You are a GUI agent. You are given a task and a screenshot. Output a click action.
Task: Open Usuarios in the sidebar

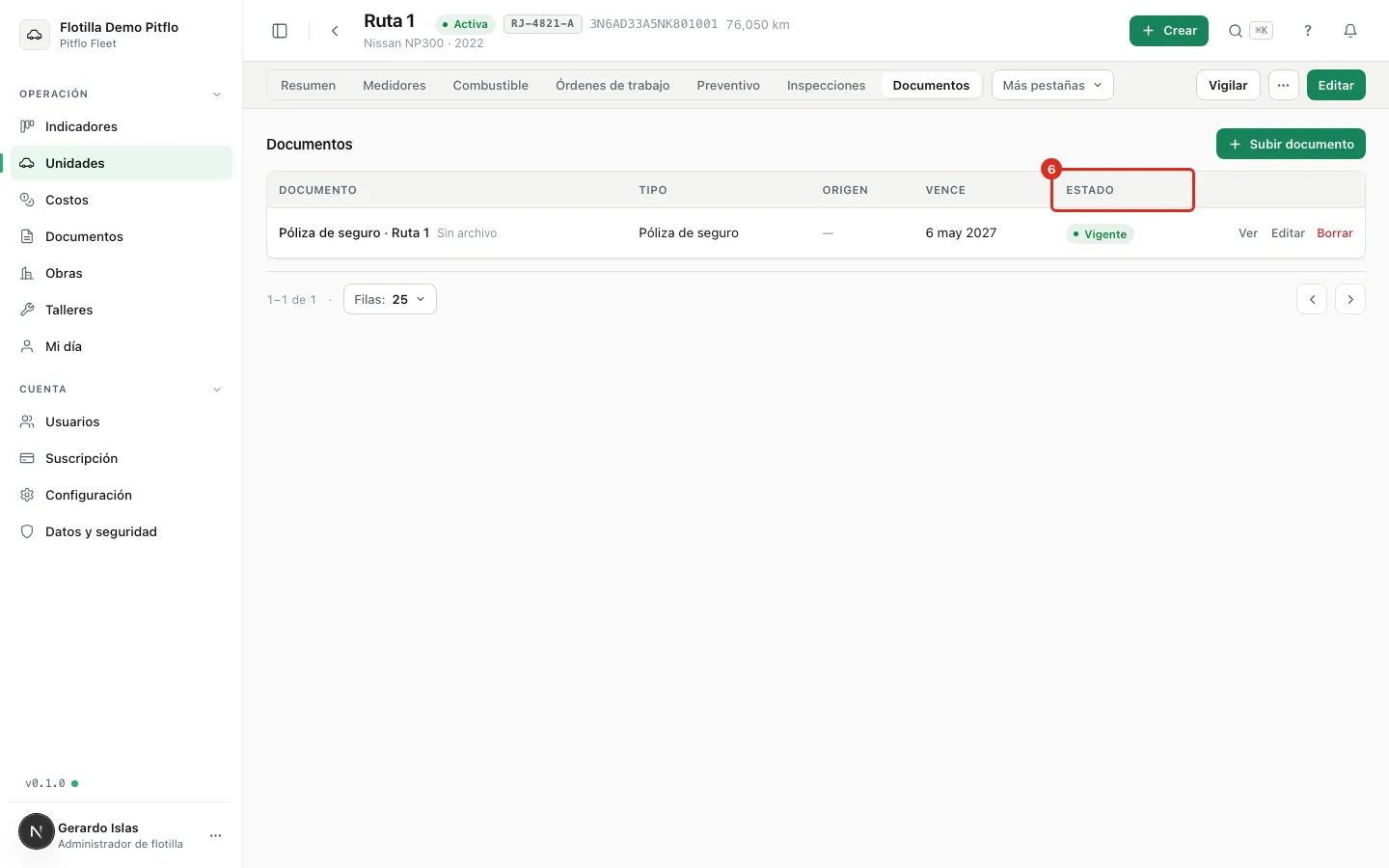[x=122, y=421]
